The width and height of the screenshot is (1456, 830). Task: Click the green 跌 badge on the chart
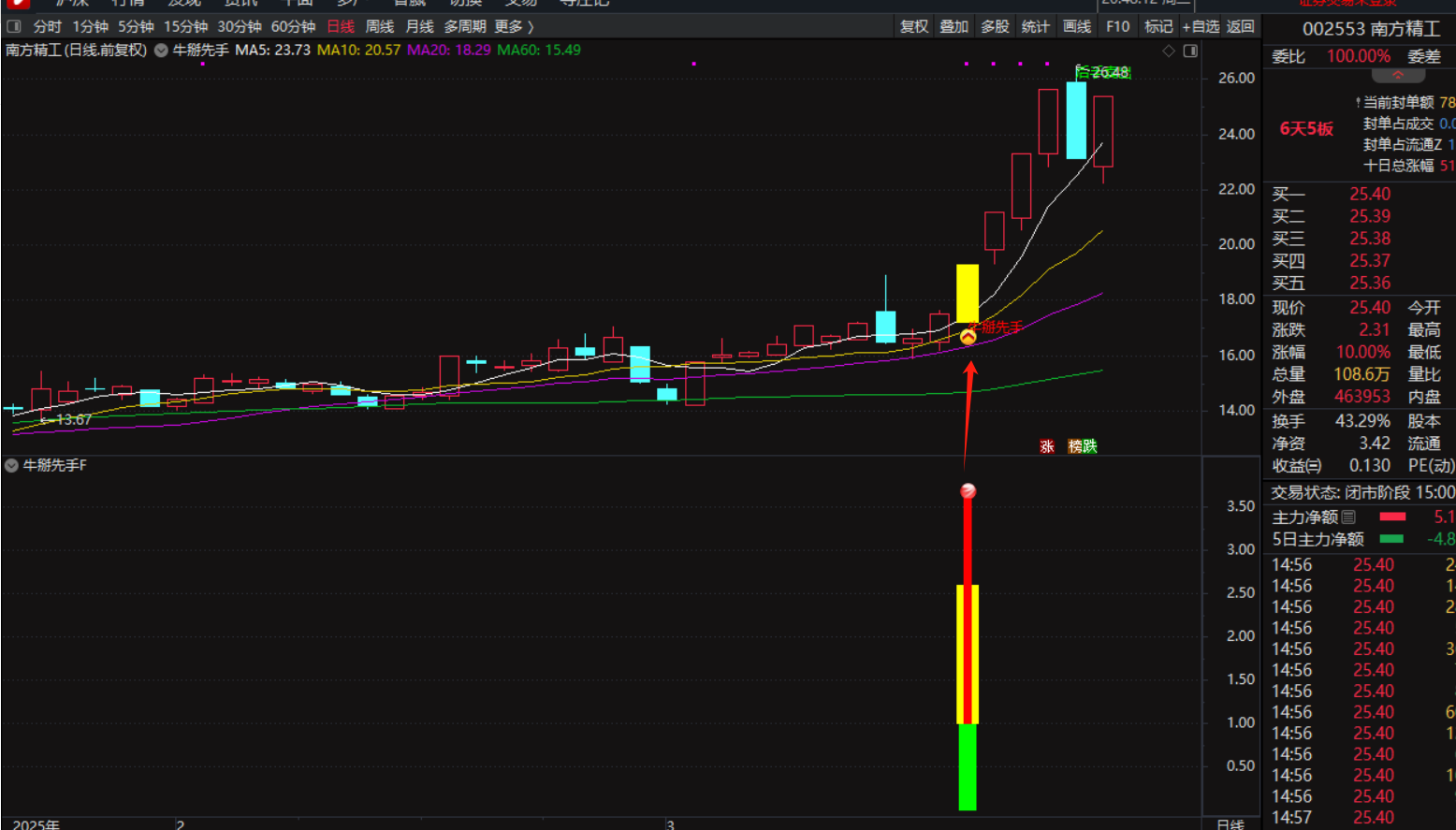click(1089, 446)
